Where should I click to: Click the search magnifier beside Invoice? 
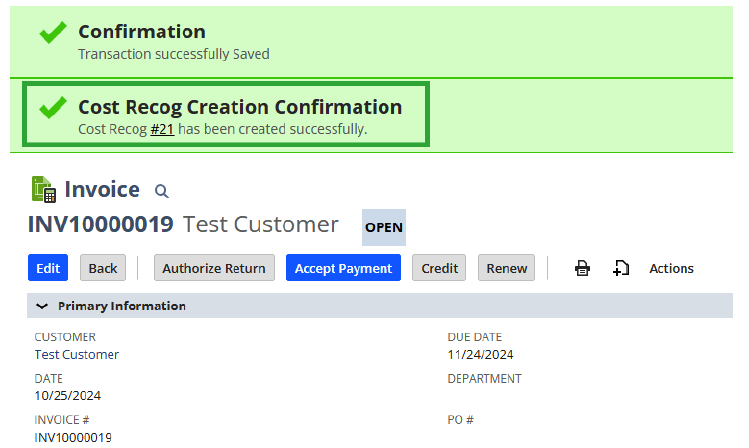[x=161, y=192]
